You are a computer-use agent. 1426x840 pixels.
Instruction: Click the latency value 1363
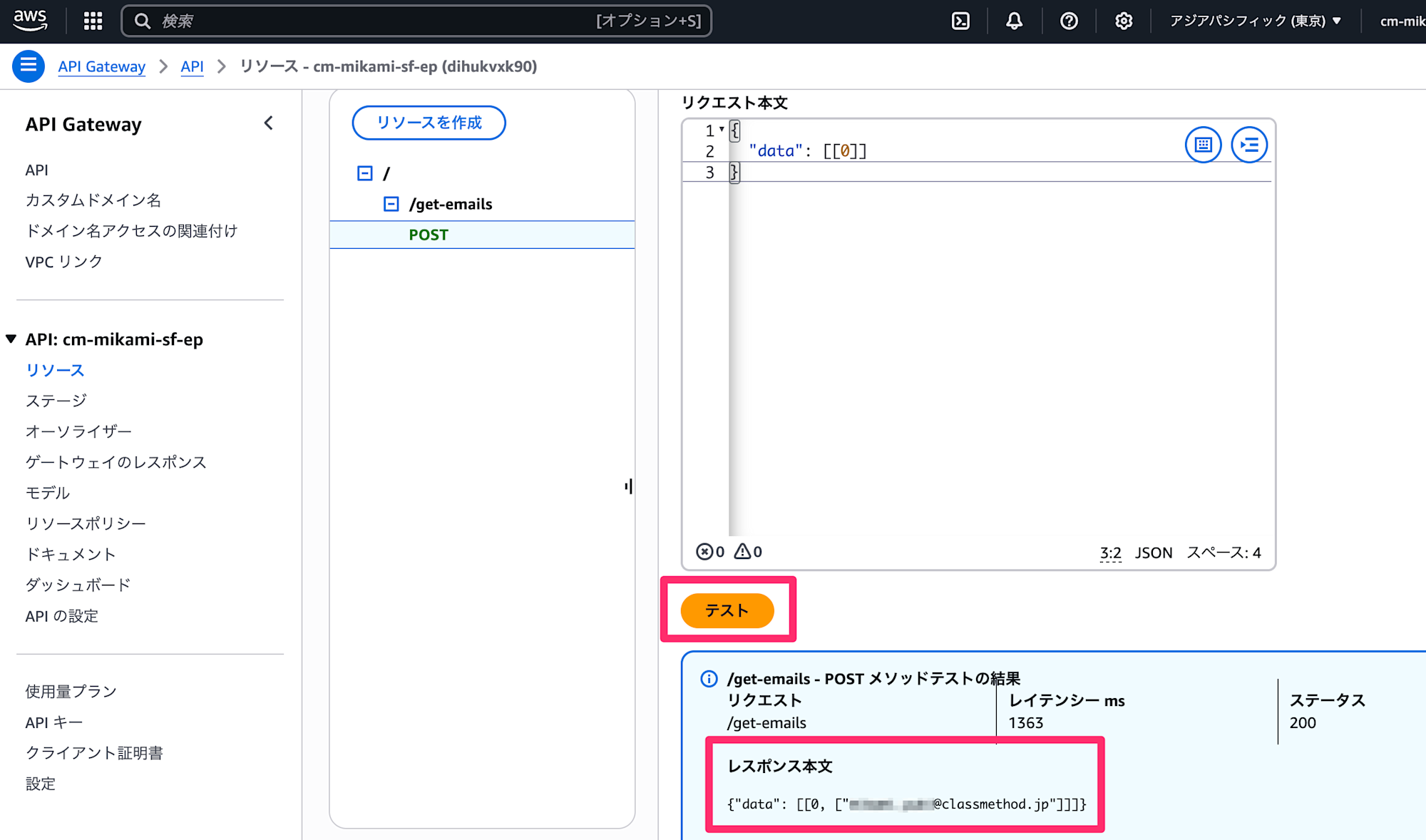[x=1025, y=722]
